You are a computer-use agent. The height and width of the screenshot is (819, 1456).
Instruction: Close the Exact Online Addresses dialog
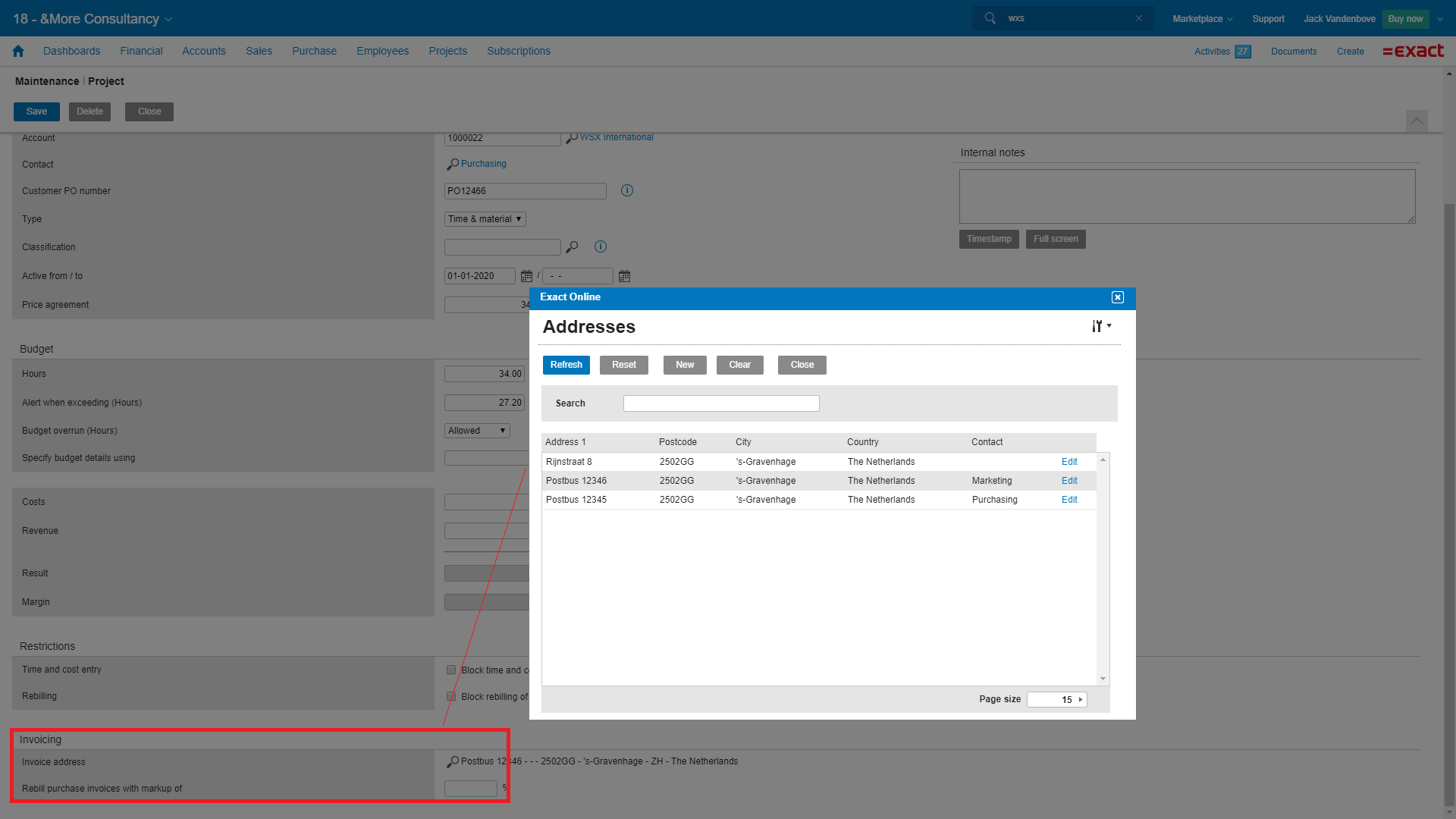[x=1118, y=297]
